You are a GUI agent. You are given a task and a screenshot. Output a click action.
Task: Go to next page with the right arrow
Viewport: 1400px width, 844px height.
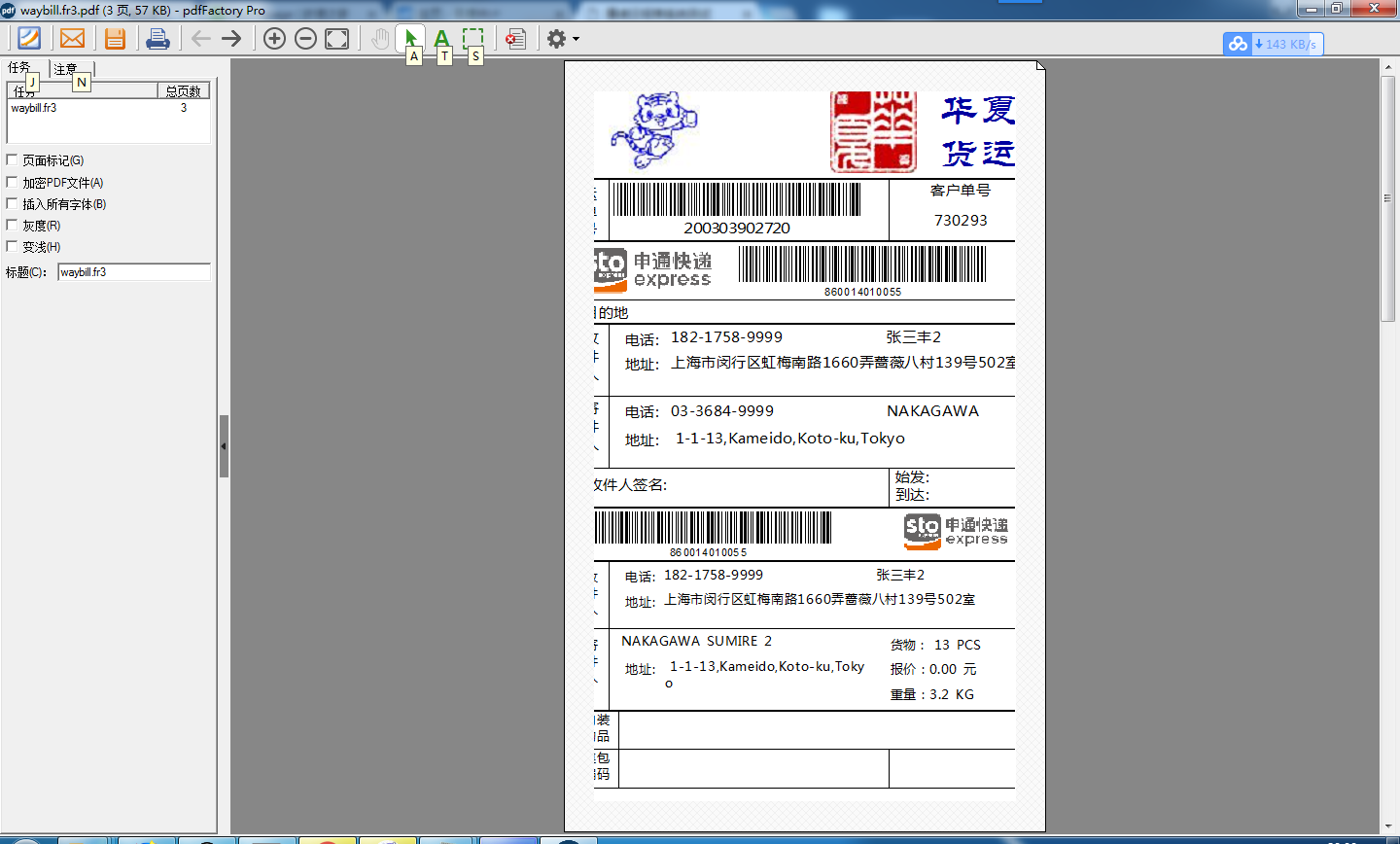click(x=231, y=39)
